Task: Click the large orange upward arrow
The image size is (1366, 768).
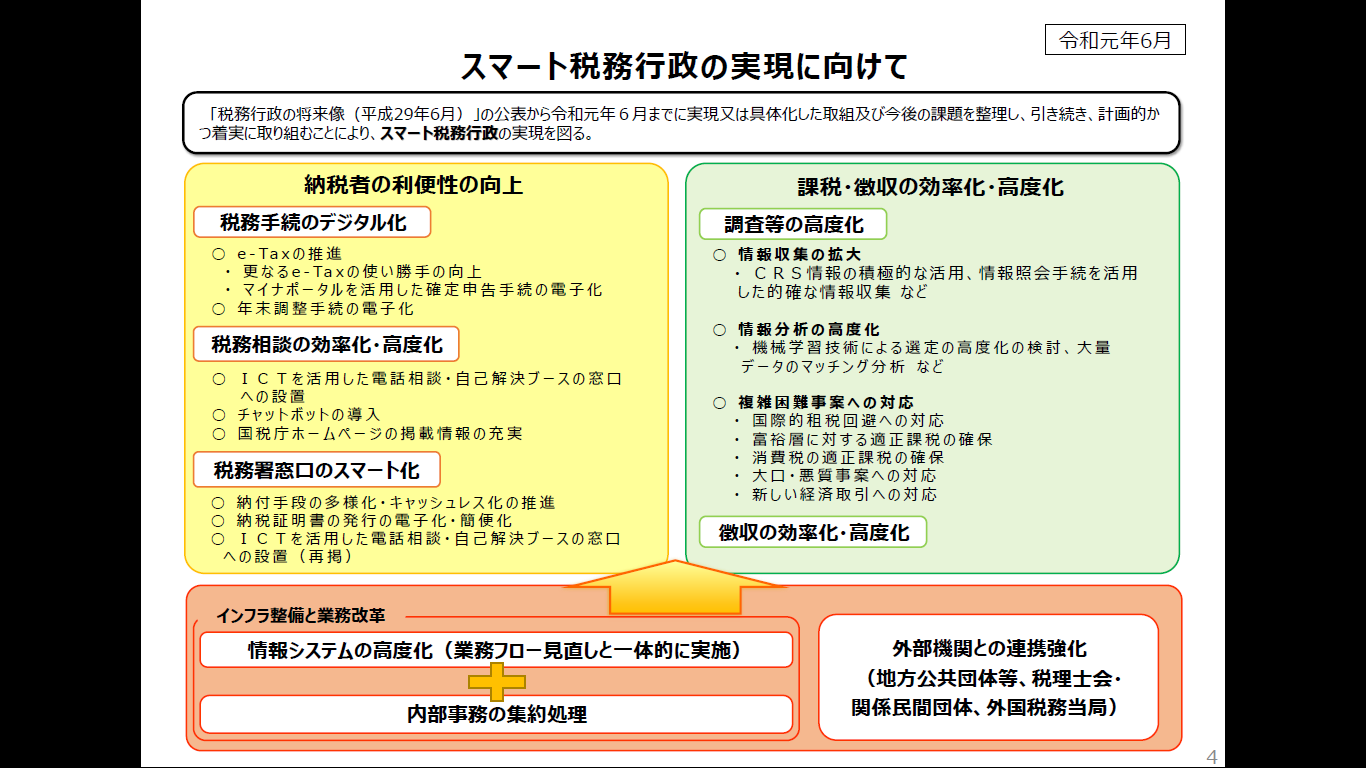Action: click(674, 587)
